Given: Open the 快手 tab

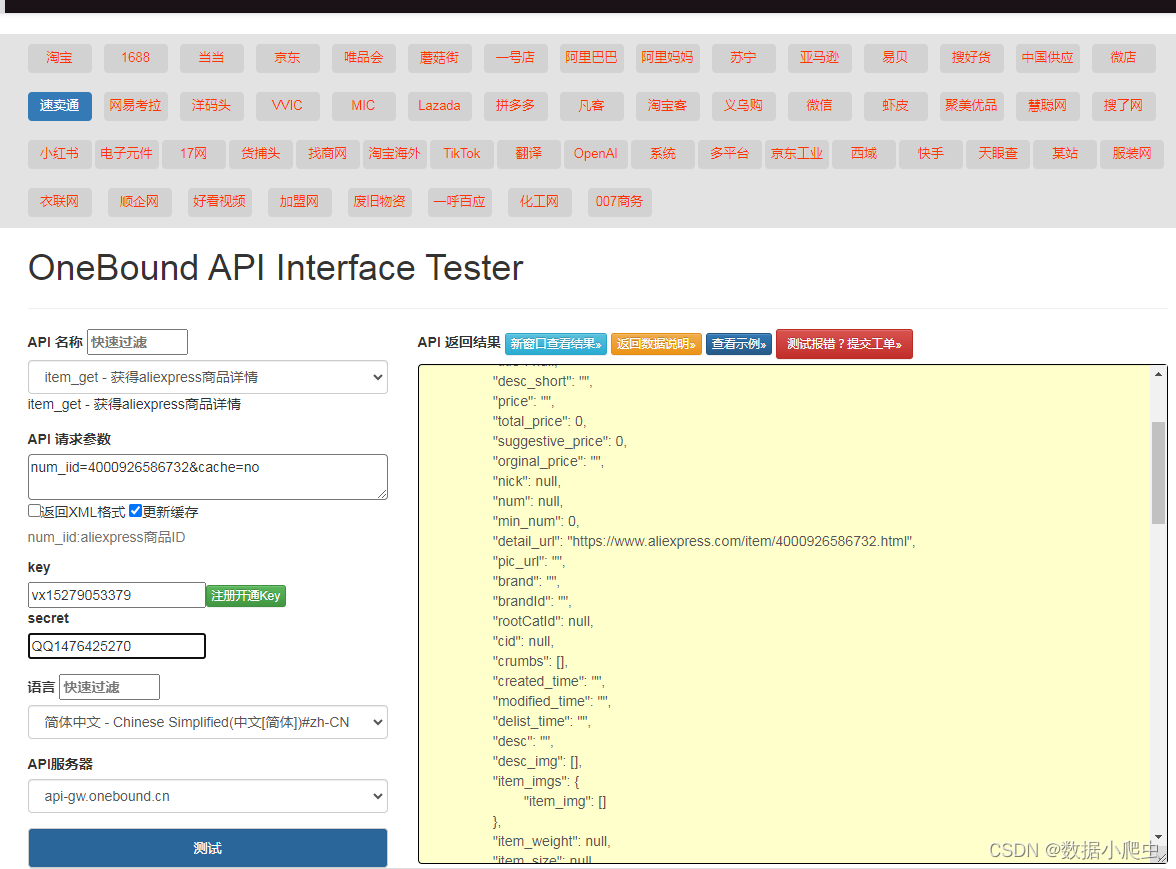Looking at the screenshot, I should 931,154.
